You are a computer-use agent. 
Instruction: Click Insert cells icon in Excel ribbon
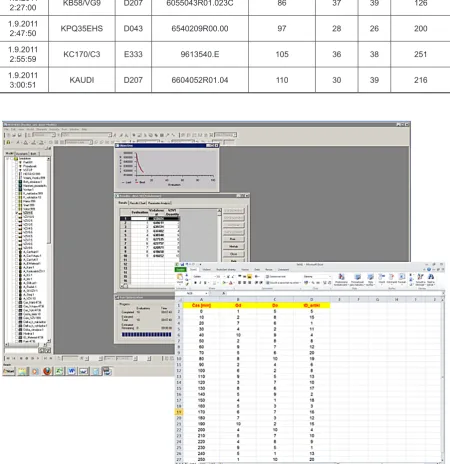click(381, 278)
